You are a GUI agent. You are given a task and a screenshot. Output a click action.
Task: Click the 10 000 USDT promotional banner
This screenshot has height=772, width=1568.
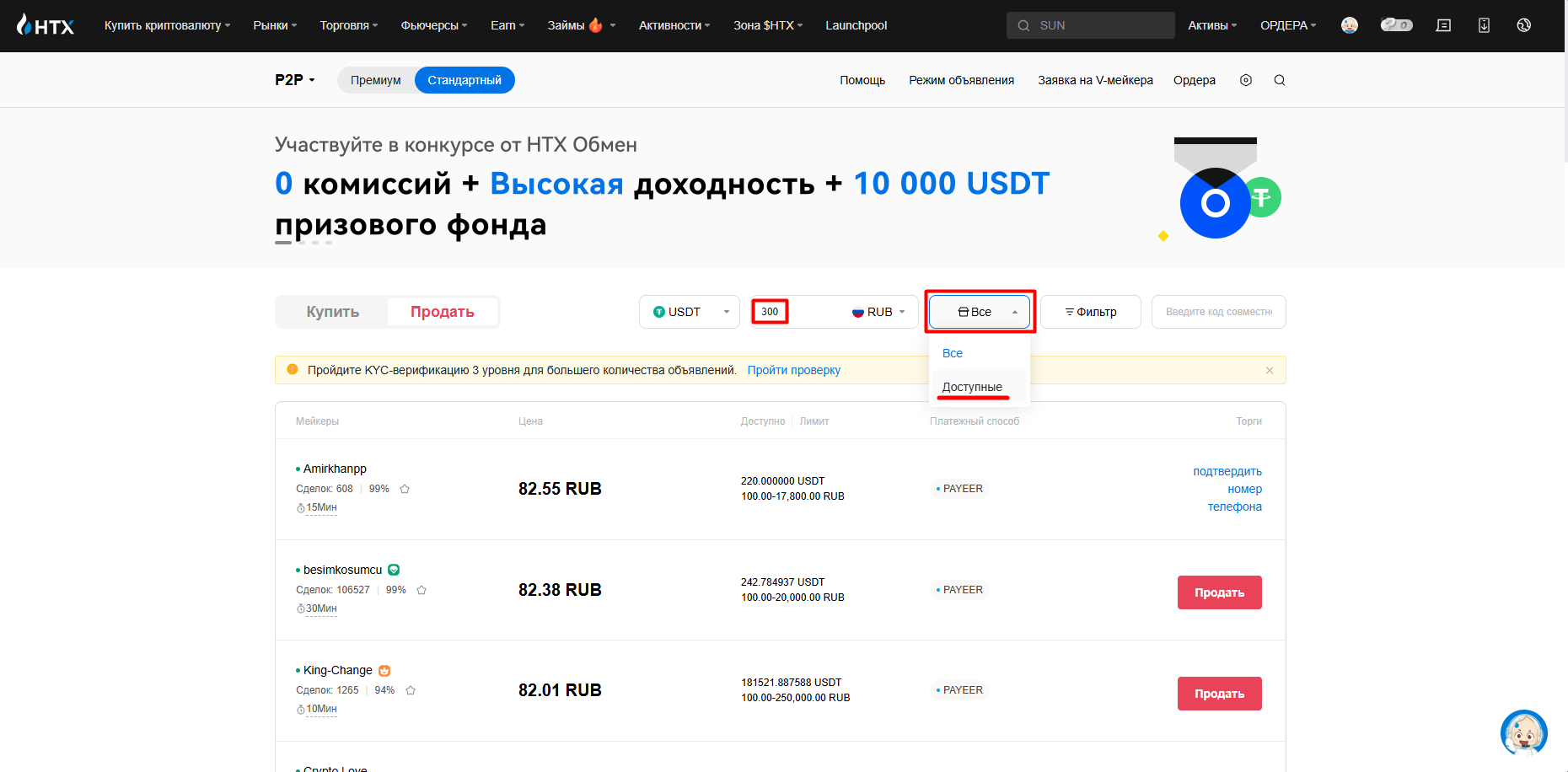click(x=780, y=188)
